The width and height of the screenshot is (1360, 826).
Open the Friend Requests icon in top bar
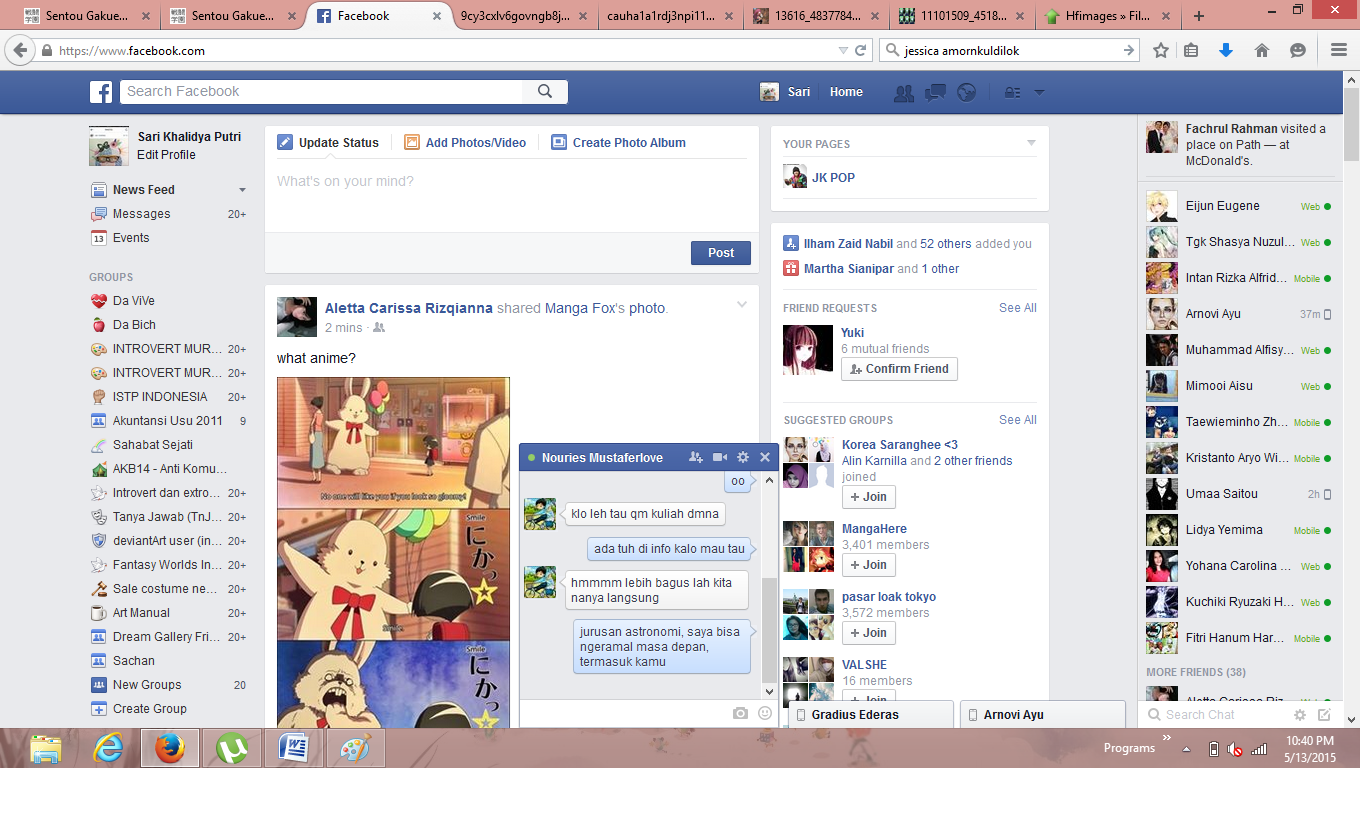tap(904, 92)
